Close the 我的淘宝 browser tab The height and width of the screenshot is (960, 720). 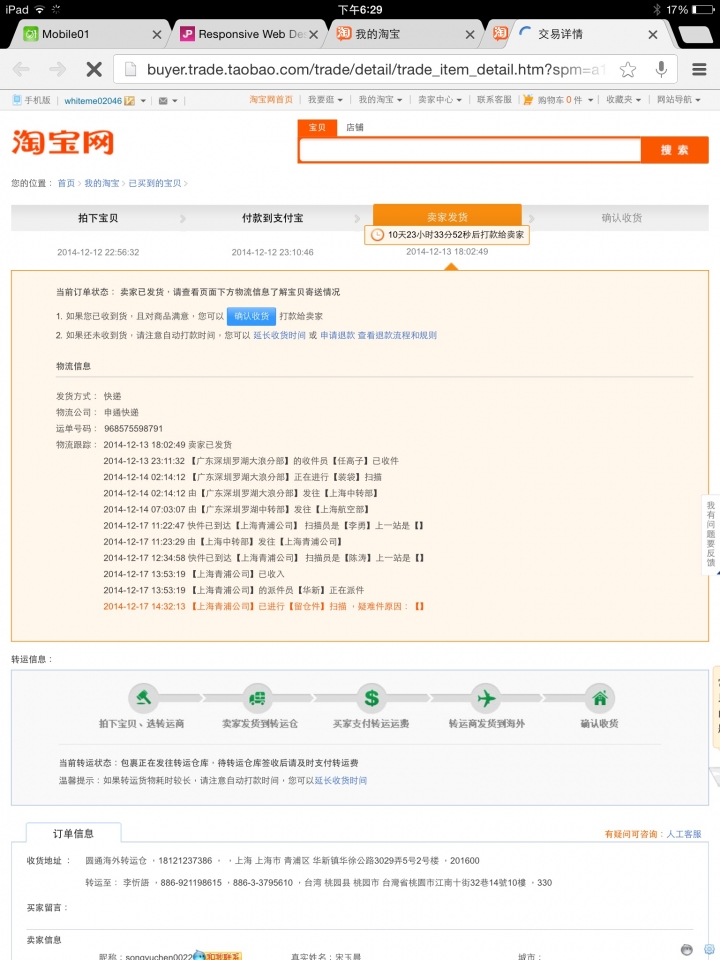(x=470, y=35)
